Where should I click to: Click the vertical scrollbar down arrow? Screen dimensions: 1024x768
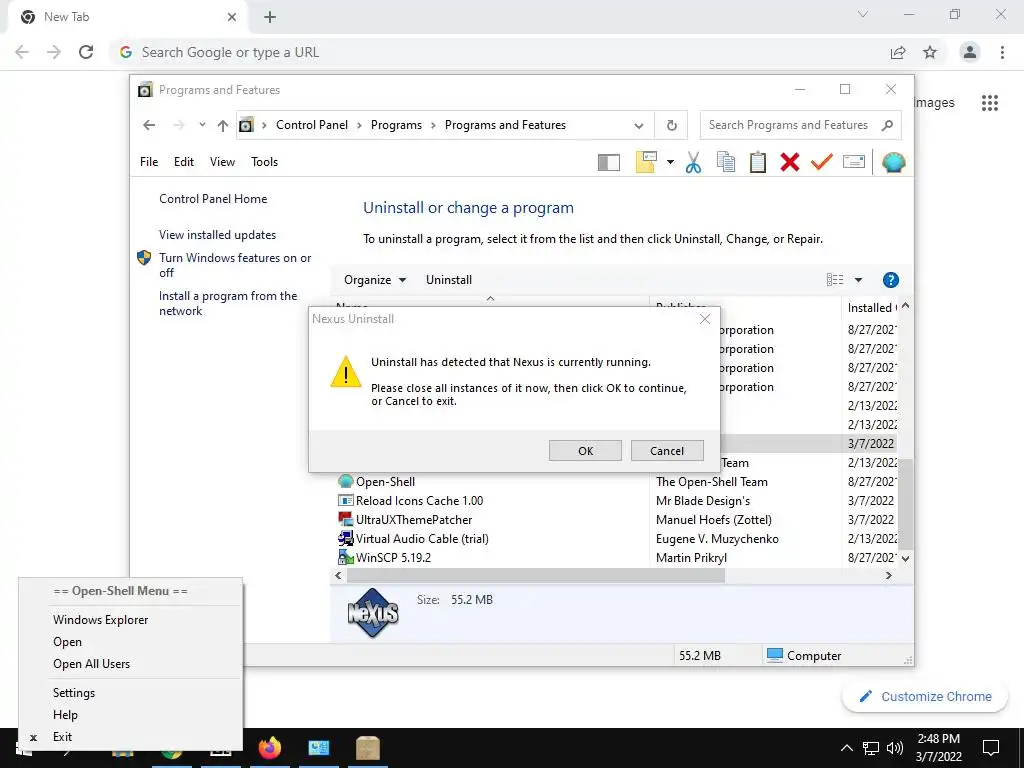905,558
